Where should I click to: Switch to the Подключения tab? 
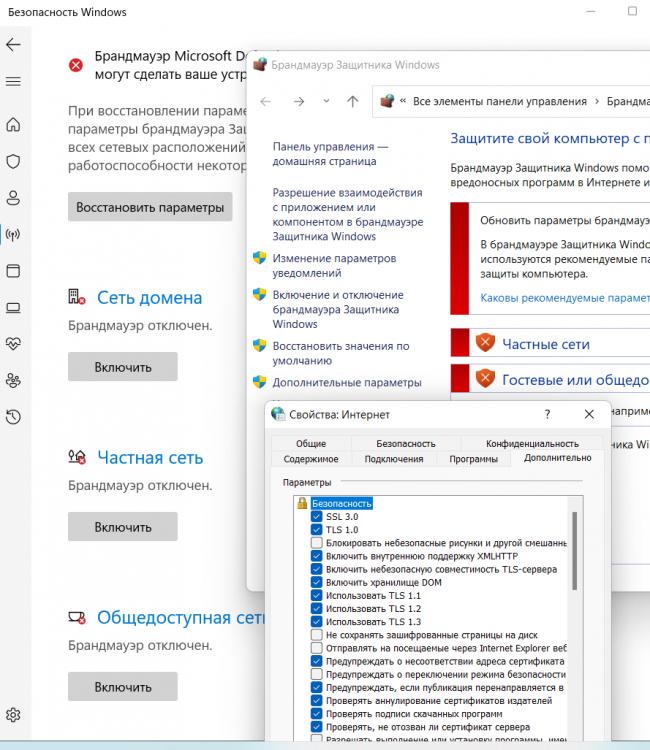pyautogui.click(x=394, y=459)
